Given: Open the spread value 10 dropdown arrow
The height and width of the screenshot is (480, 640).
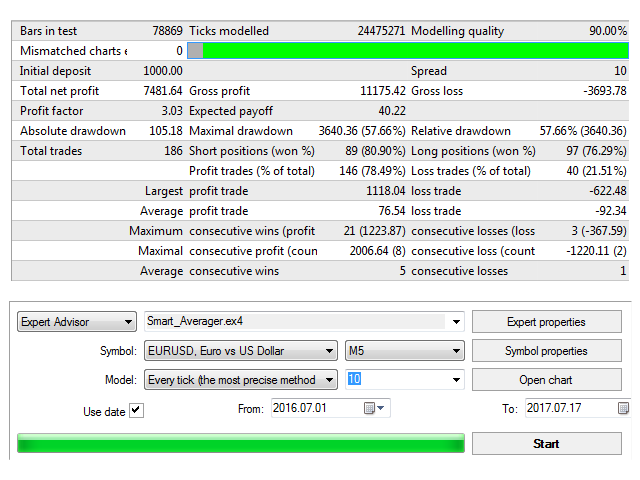Looking at the screenshot, I should [456, 380].
